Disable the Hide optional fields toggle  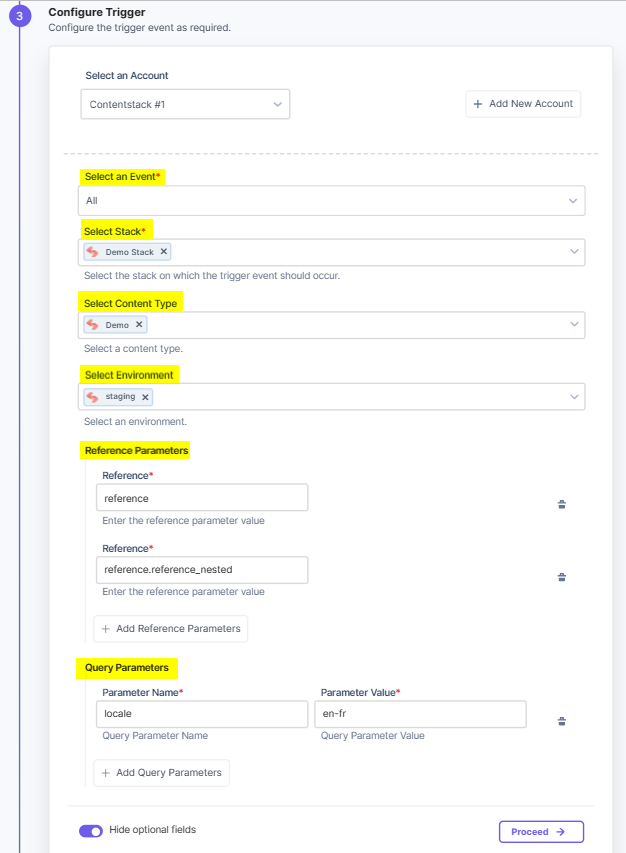90,831
